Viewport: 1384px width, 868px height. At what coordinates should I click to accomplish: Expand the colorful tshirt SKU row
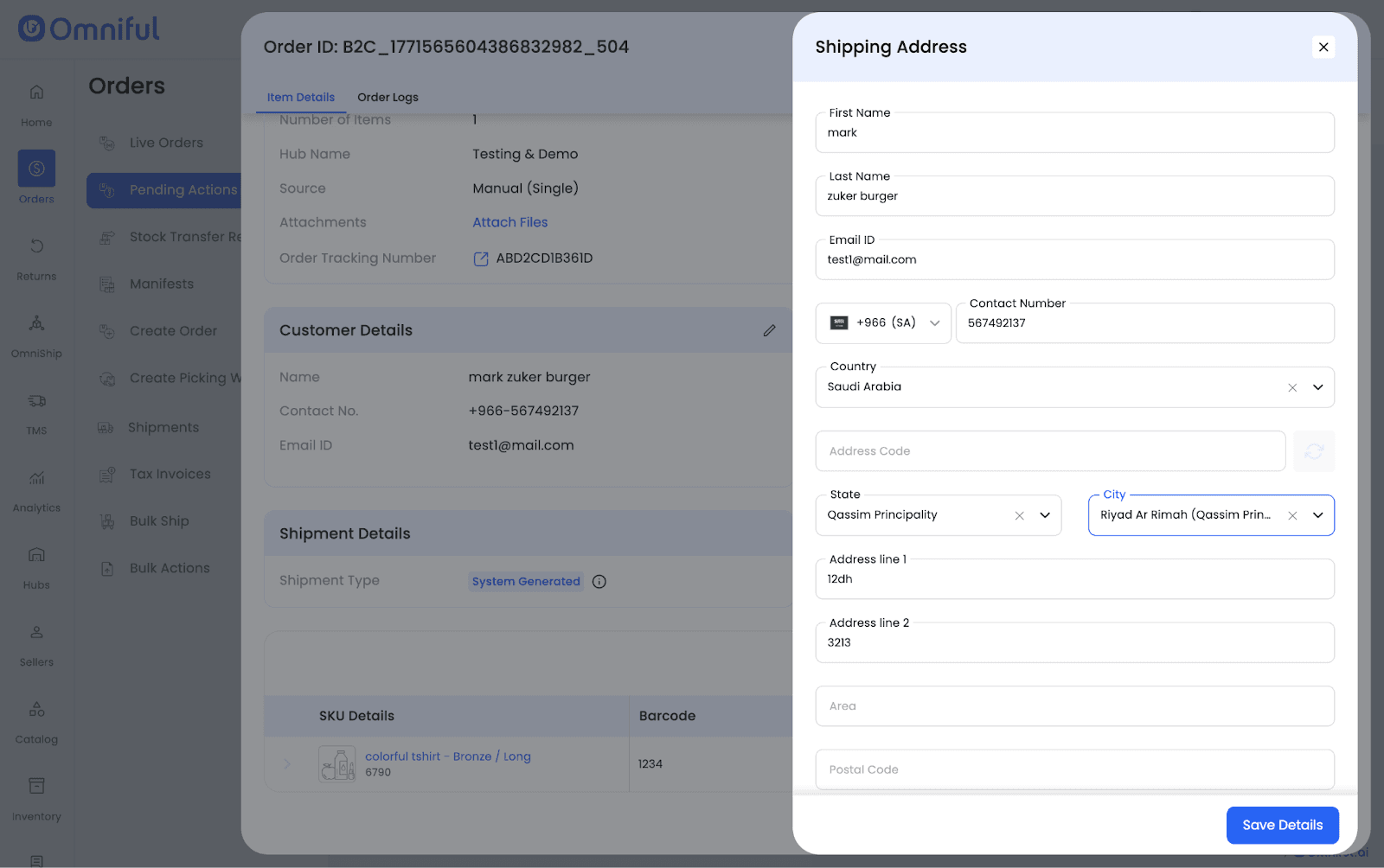pyautogui.click(x=287, y=763)
